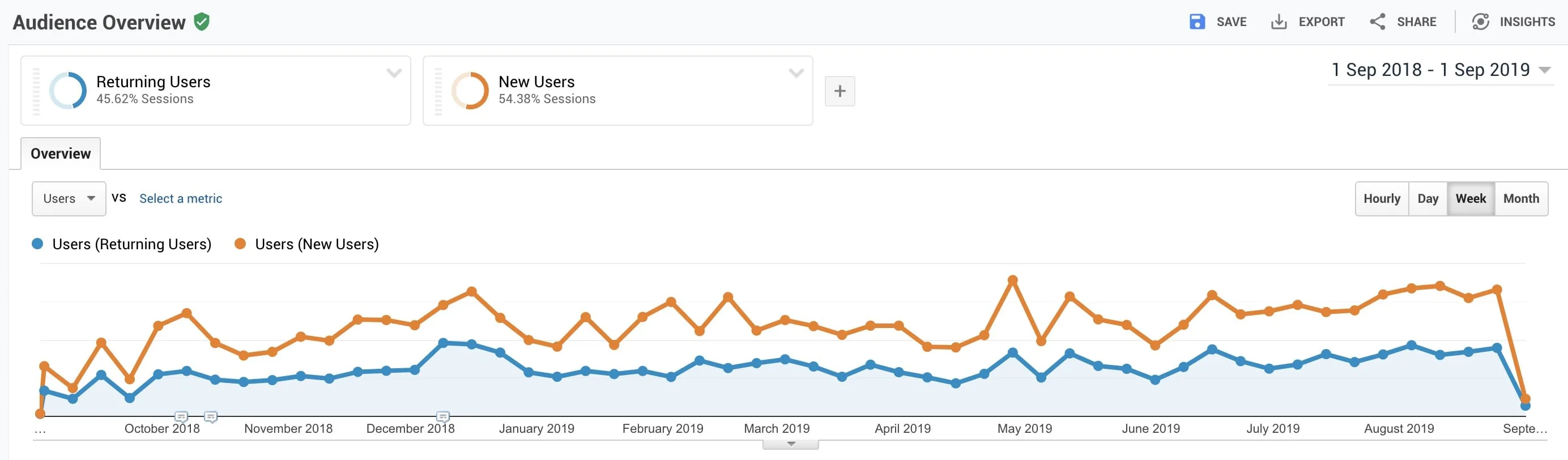Click the Share network icon
Image resolution: width=1568 pixels, height=460 pixels.
(1378, 22)
